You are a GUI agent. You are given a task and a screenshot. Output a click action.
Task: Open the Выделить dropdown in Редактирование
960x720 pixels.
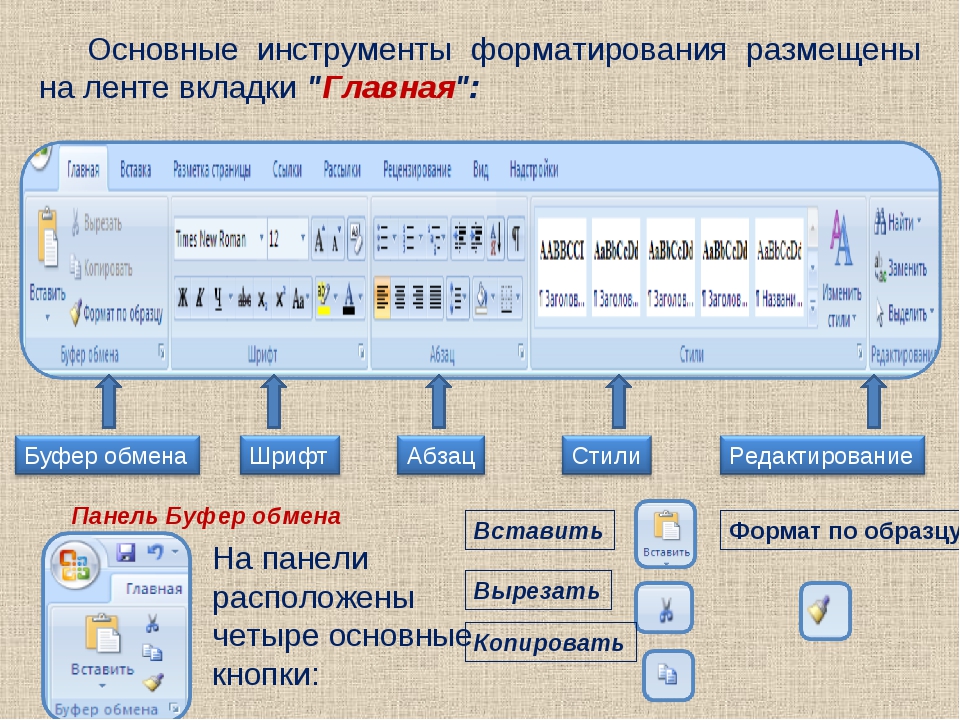pos(905,314)
